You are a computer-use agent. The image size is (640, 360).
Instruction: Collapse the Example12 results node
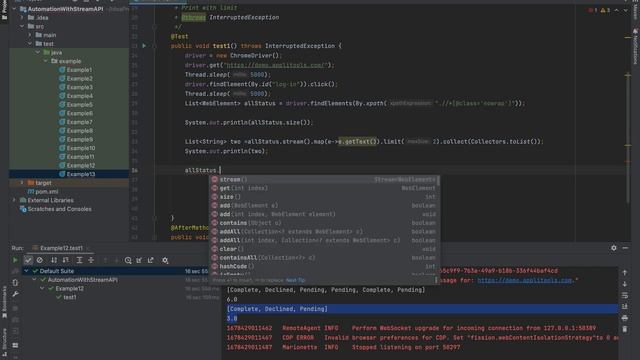(42, 289)
